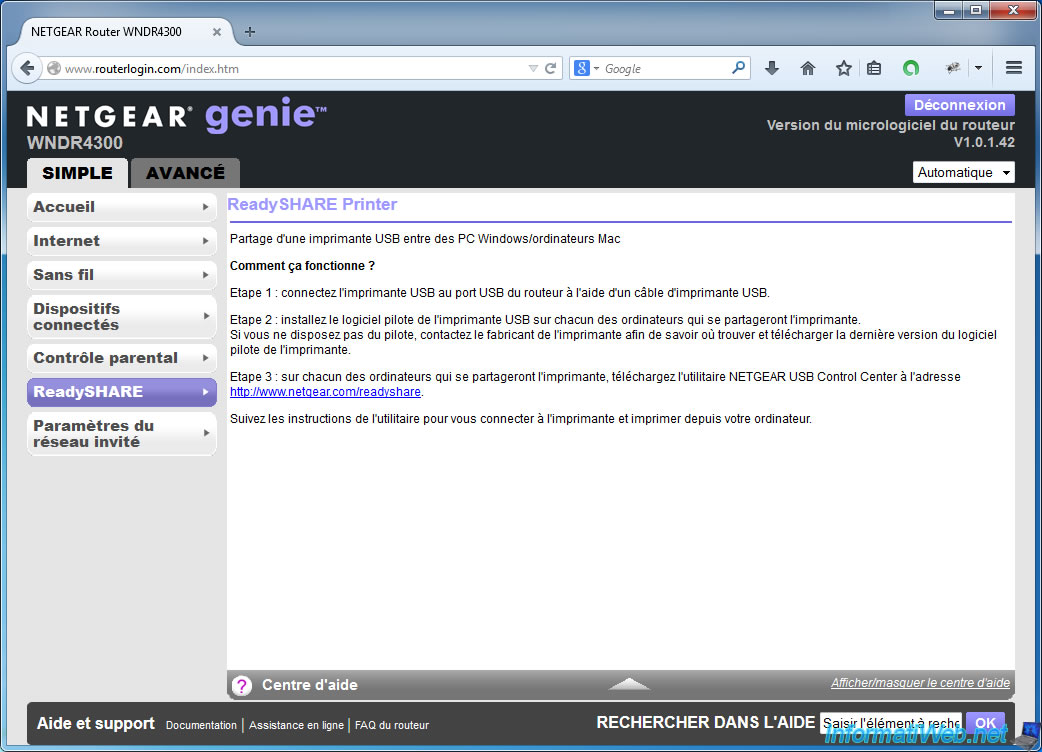This screenshot has width=1042, height=752.
Task: Open Dispositifs connectés menu item
Action: 122,316
